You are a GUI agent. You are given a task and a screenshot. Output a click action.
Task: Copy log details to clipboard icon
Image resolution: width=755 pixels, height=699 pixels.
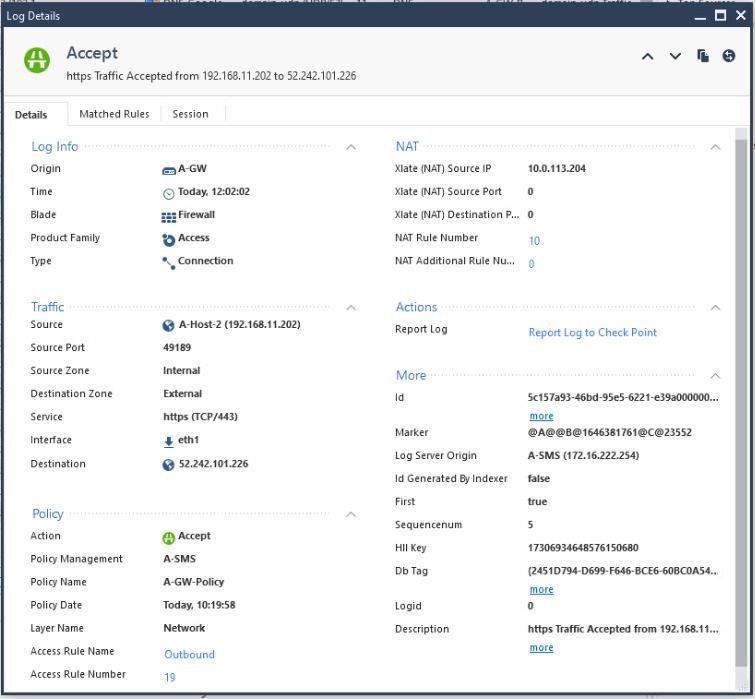(x=703, y=56)
